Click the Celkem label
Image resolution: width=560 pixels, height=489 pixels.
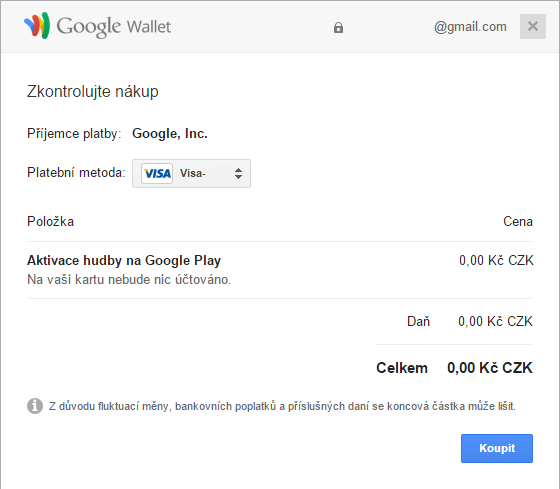pos(402,368)
